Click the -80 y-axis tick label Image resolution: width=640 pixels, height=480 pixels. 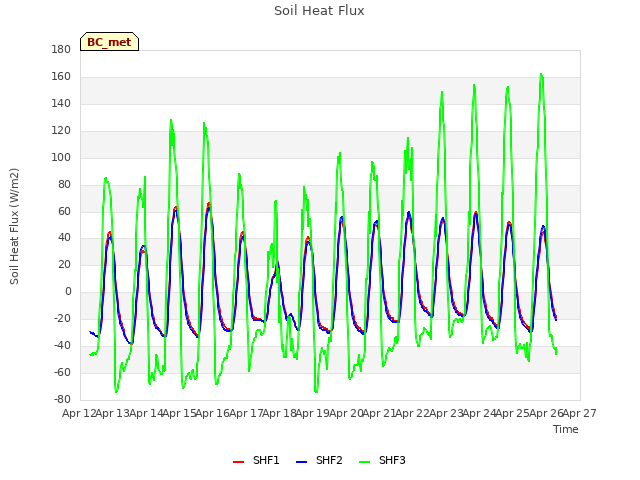(62, 399)
